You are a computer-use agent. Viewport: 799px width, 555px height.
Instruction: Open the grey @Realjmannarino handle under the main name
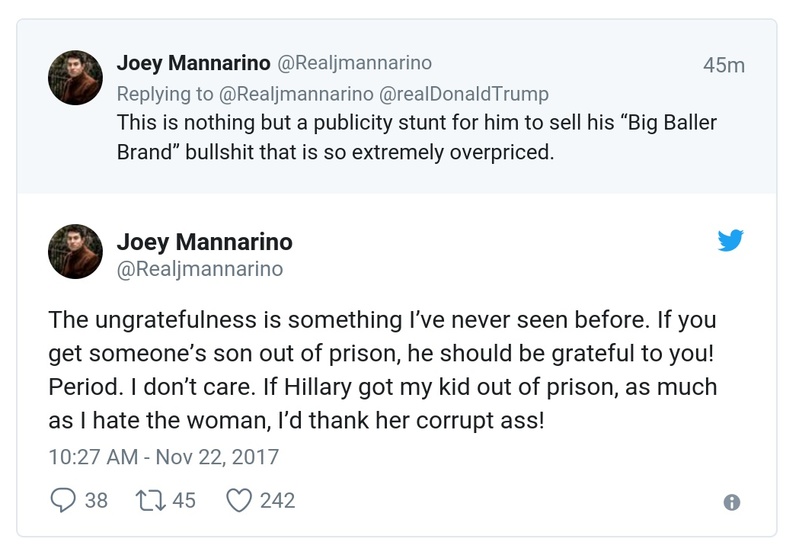click(x=200, y=269)
